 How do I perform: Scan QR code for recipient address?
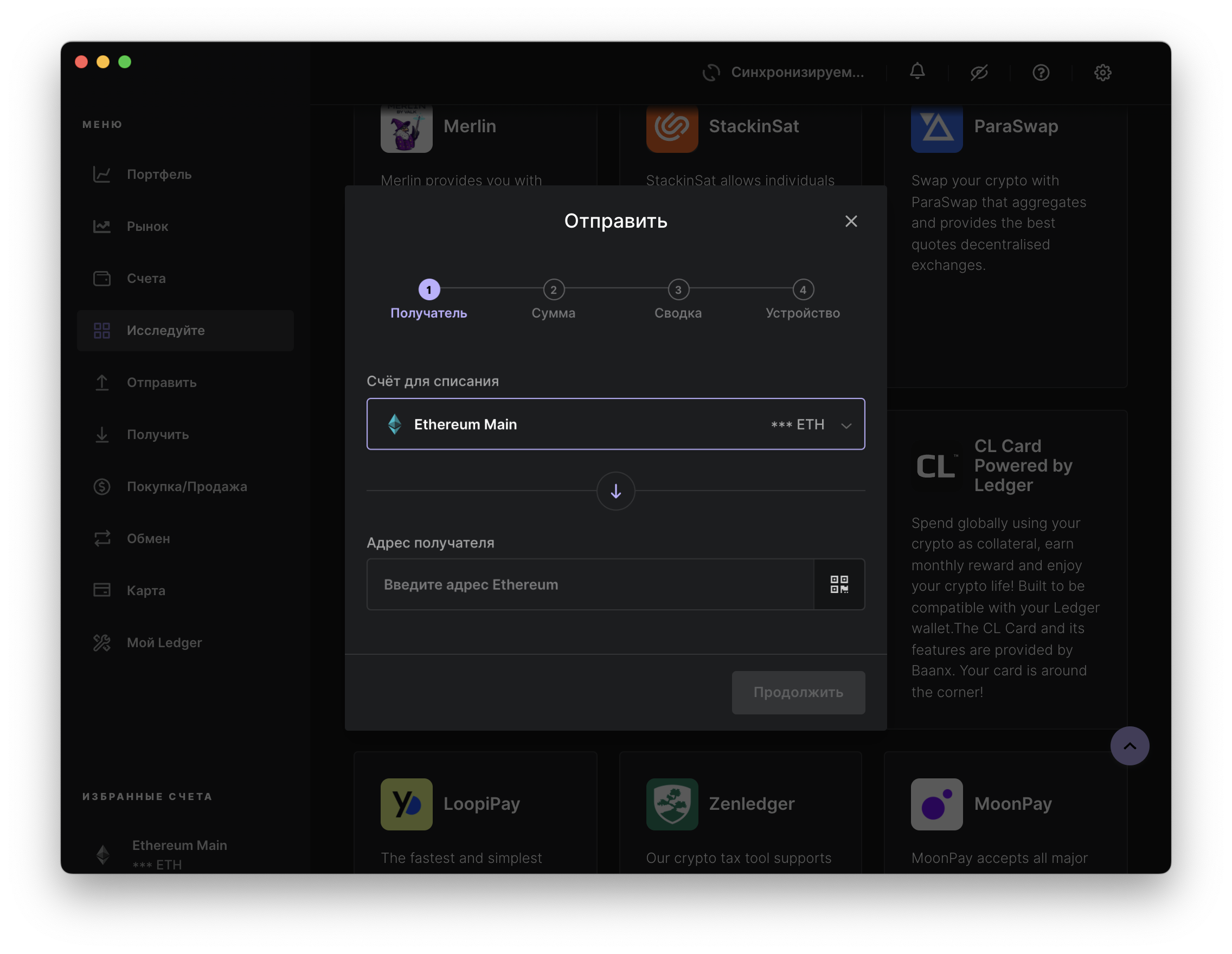tap(839, 584)
